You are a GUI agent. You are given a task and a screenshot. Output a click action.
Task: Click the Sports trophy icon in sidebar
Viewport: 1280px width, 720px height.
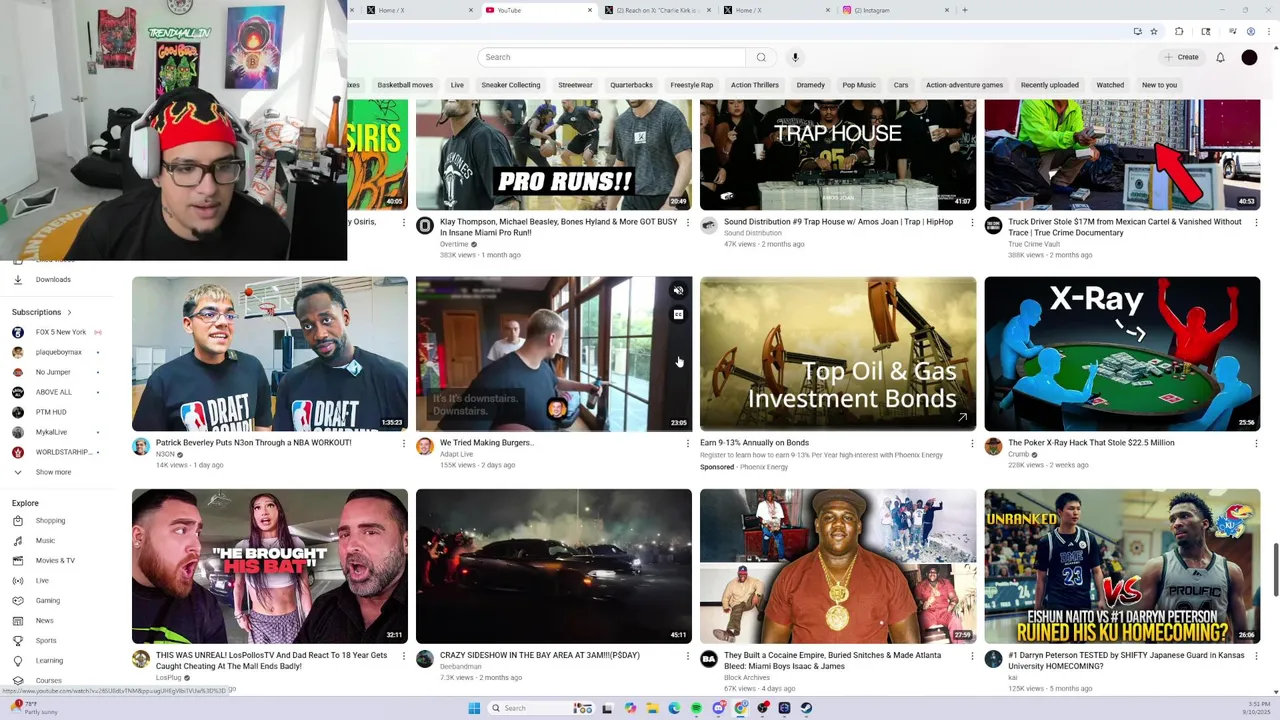(17, 640)
